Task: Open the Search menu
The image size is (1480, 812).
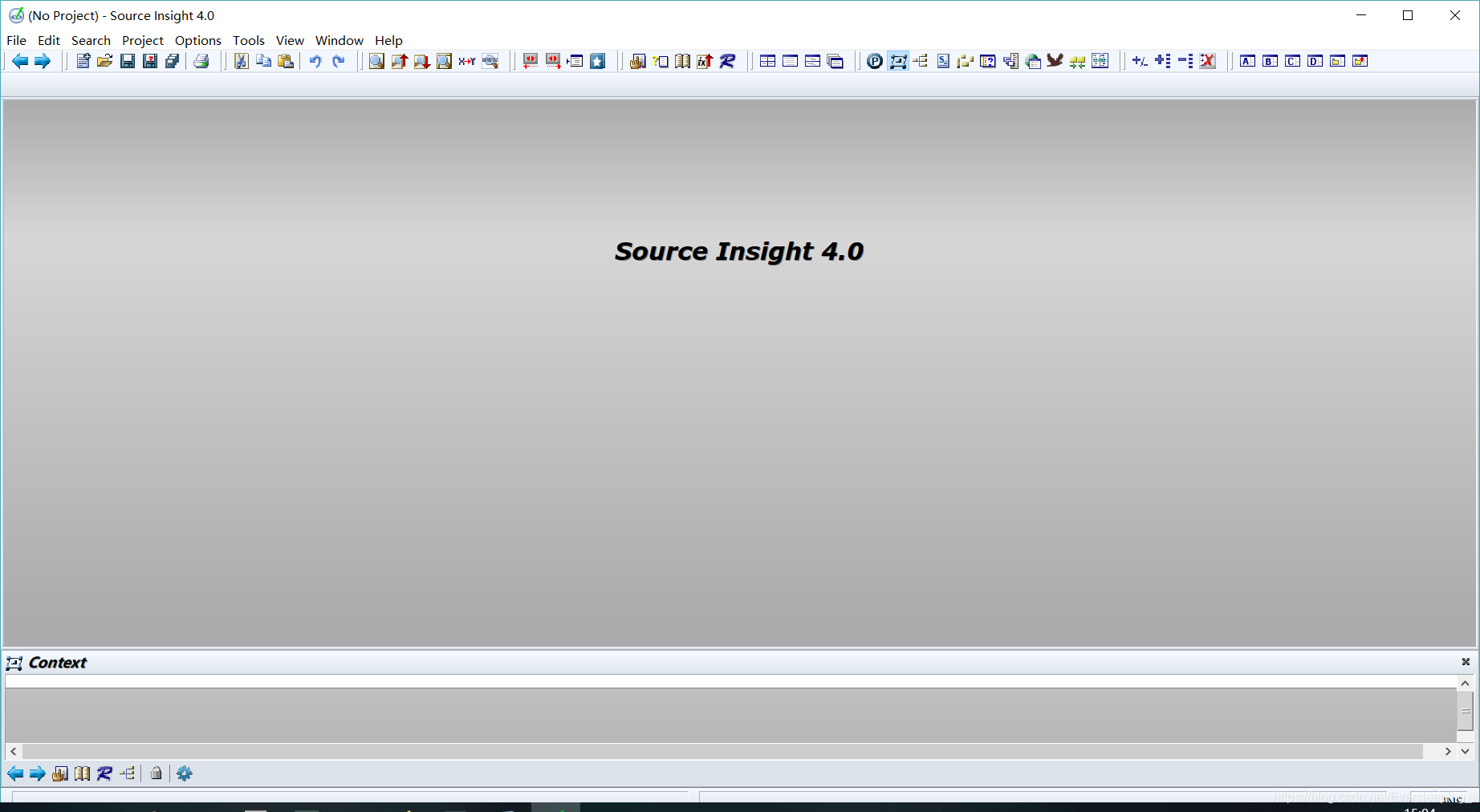Action: point(91,40)
